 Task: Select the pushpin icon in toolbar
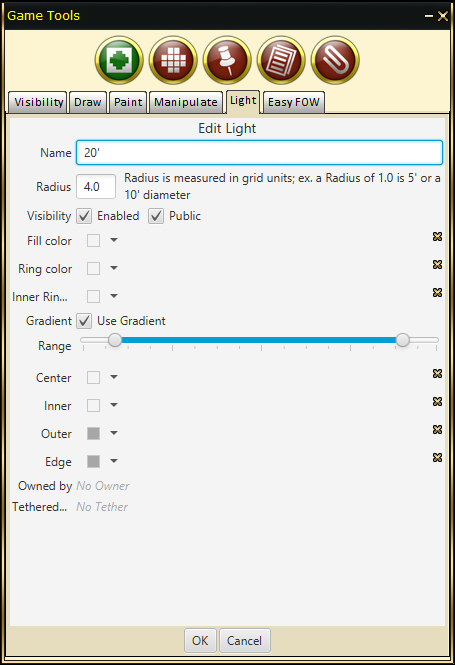coord(227,60)
